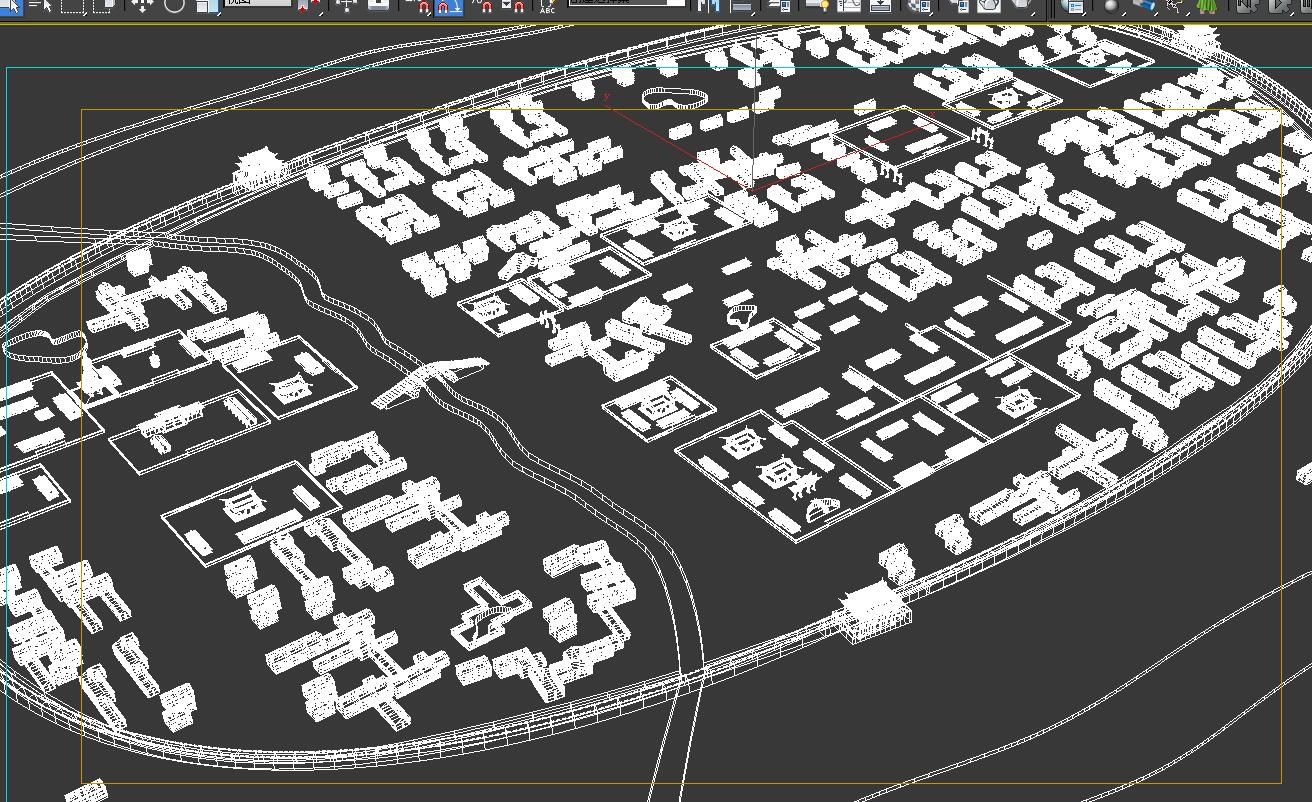Toggle the 3D Snaps magnet button
The width and height of the screenshot is (1312, 802).
tap(420, 6)
